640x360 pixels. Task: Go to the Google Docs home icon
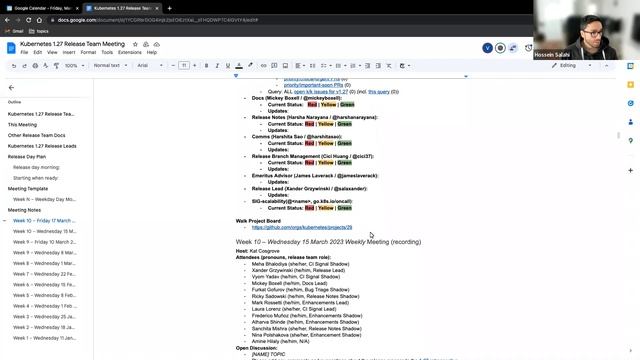tap(11, 48)
